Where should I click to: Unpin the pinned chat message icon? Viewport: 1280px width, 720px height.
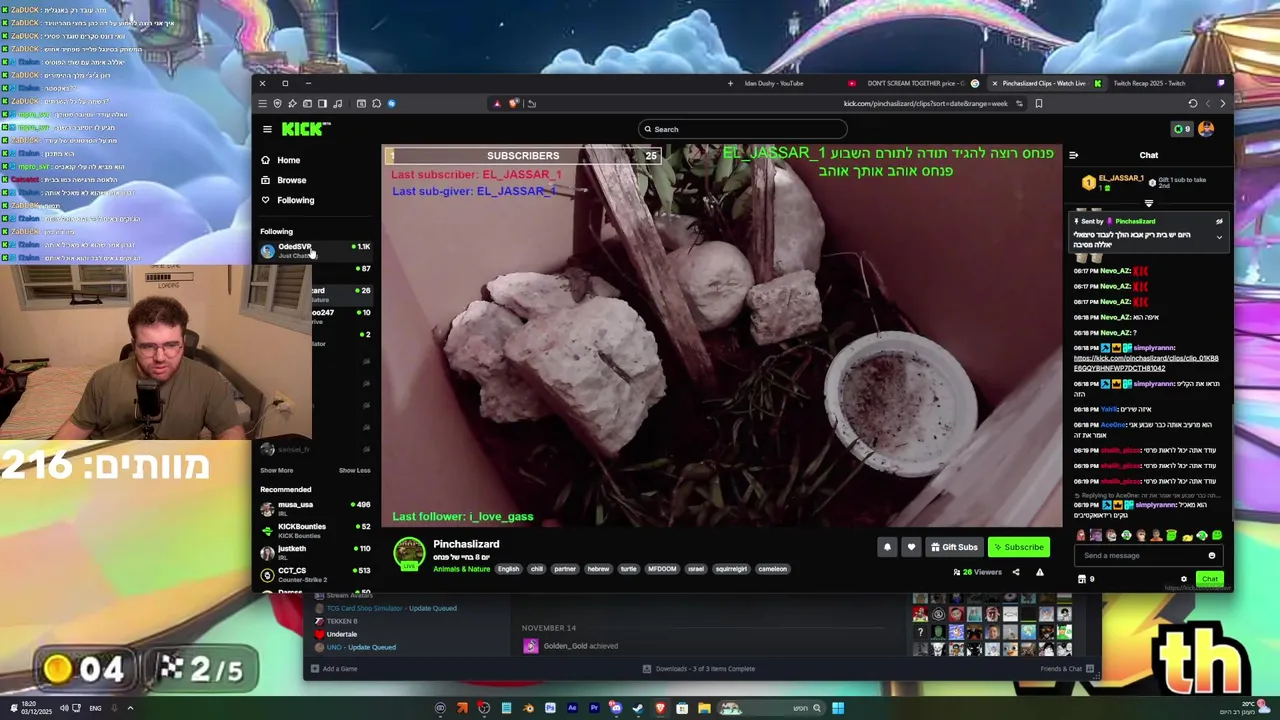pyautogui.click(x=1219, y=221)
